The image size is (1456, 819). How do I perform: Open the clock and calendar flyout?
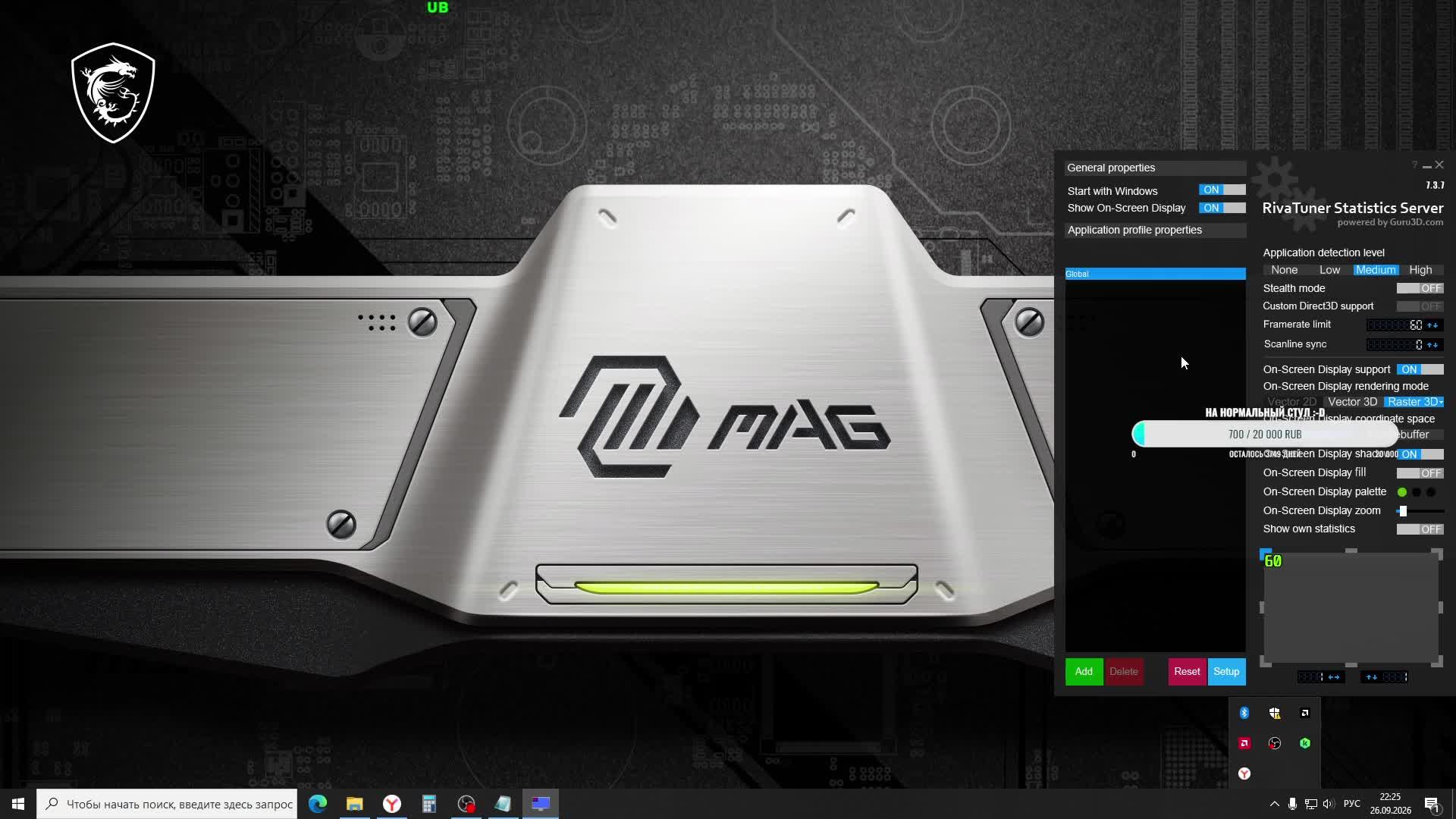pyautogui.click(x=1390, y=804)
